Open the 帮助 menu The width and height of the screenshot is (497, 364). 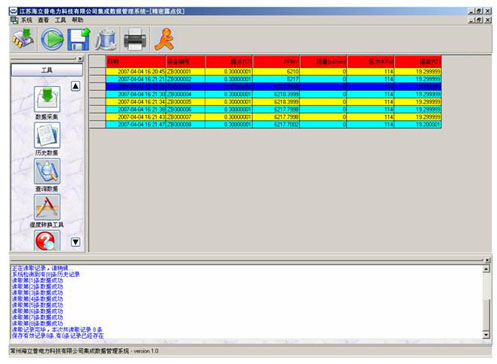(77, 20)
